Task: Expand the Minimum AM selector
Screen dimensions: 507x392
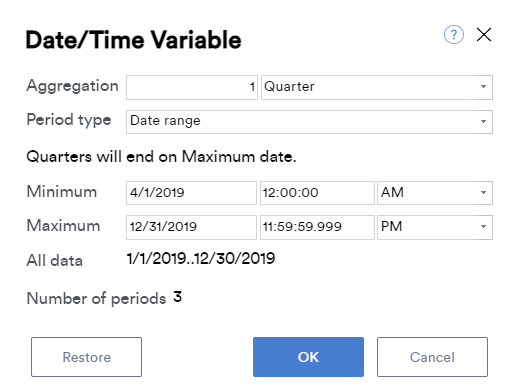Action: (x=435, y=193)
